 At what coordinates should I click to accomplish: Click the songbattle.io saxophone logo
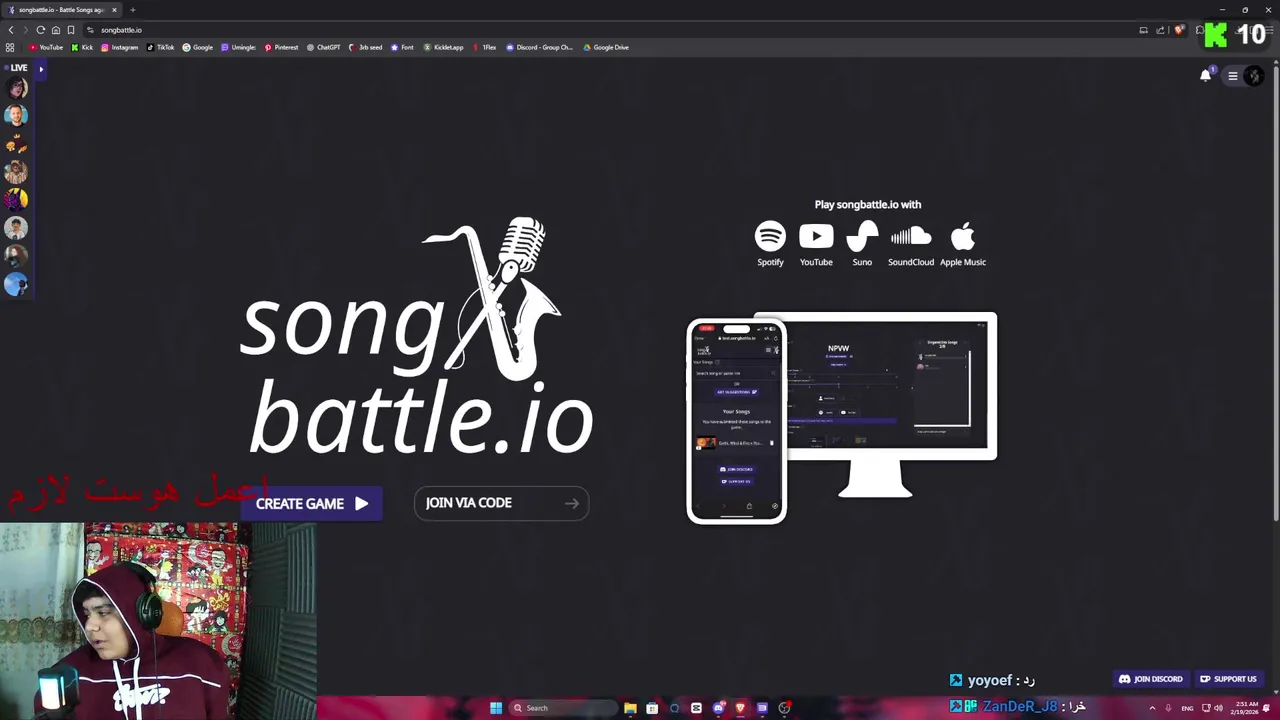(417, 336)
